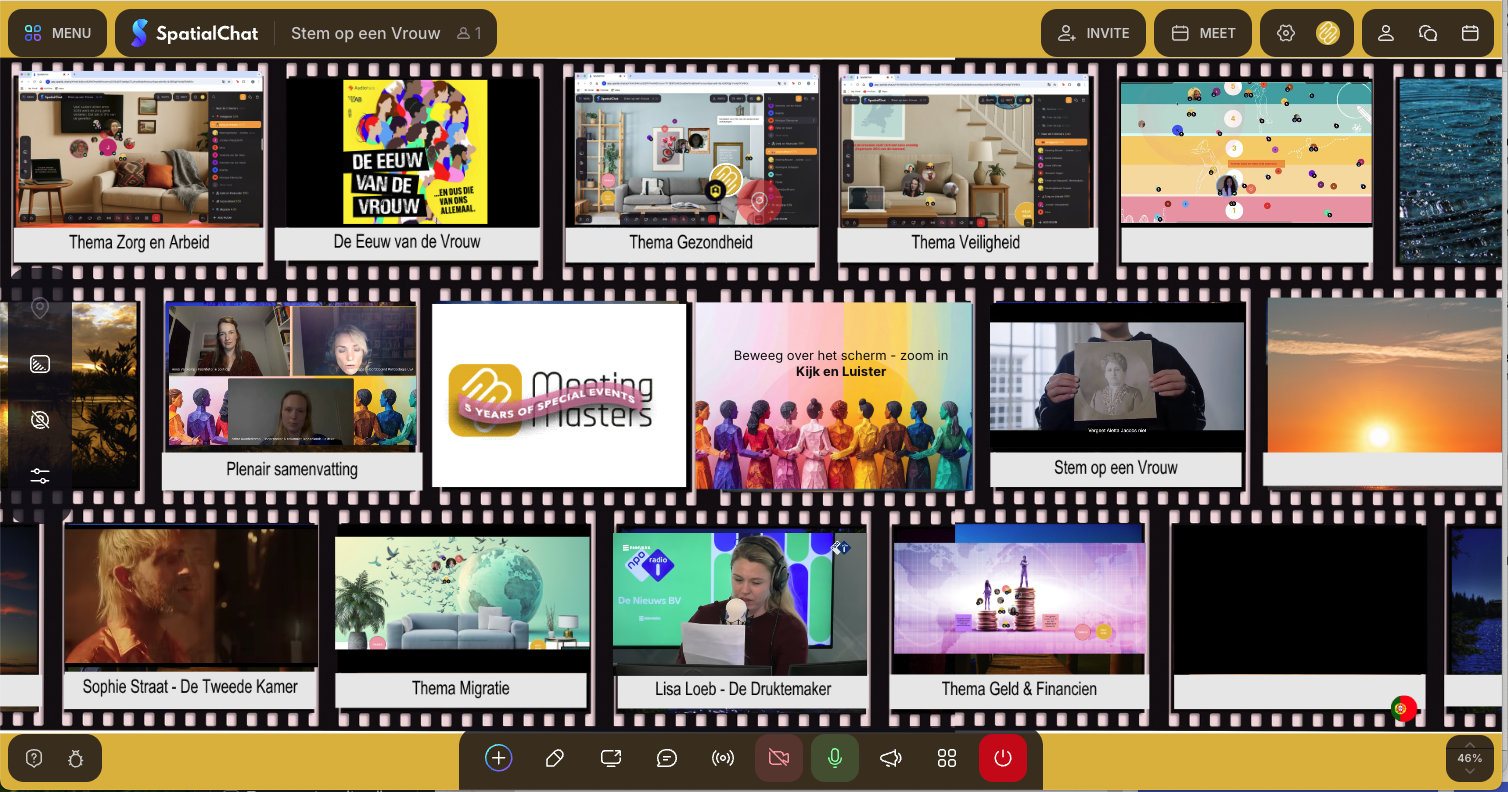
Task: Open the sliders settings icon in left sidebar
Action: 40,476
